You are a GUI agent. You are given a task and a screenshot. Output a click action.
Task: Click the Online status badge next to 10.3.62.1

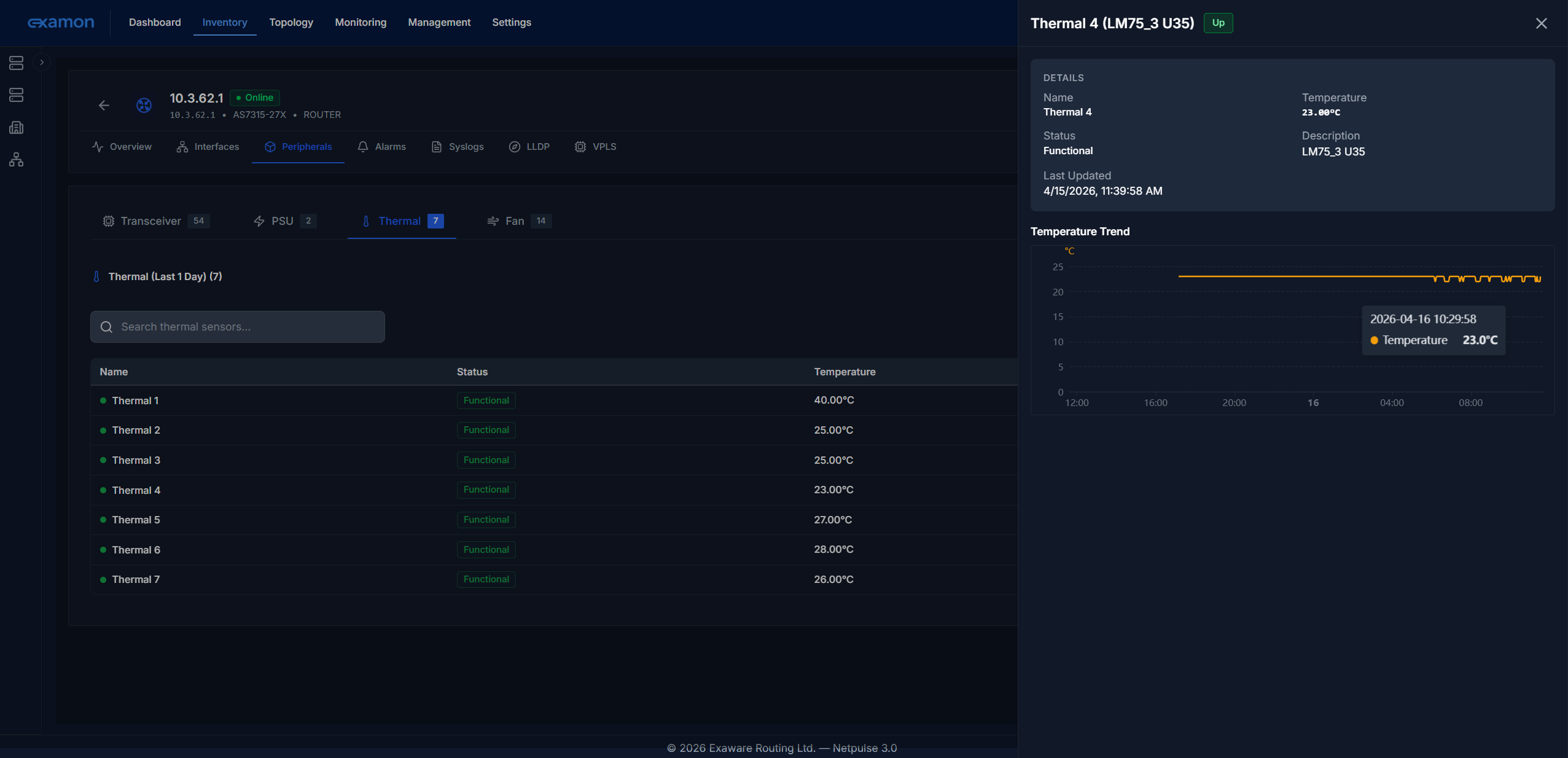pos(255,98)
